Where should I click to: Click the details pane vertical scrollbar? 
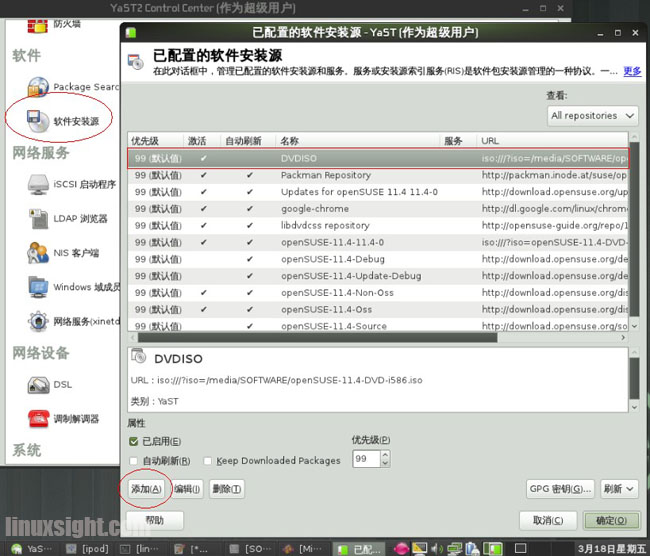[634, 378]
